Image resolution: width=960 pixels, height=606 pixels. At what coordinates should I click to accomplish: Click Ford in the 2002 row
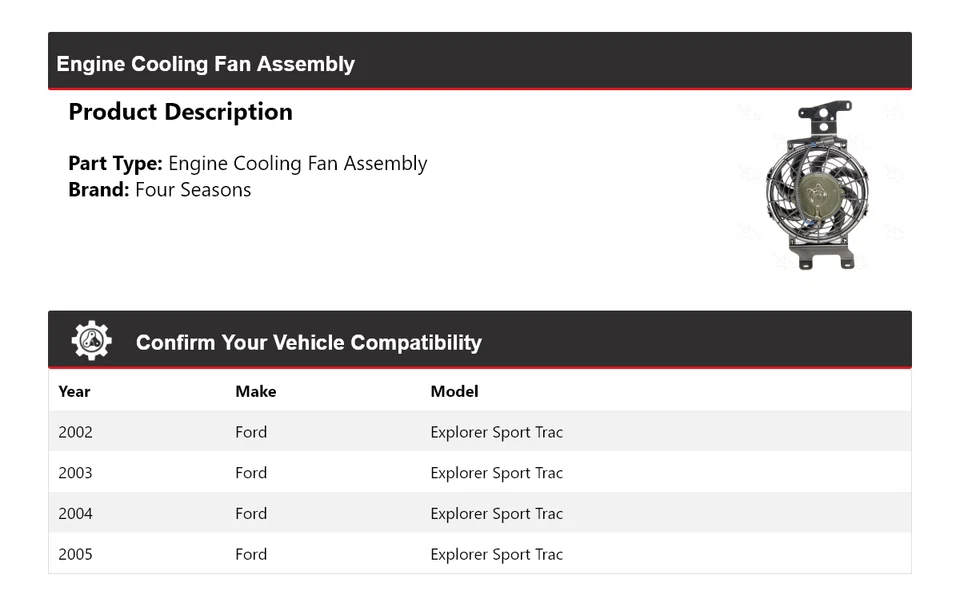tap(251, 432)
